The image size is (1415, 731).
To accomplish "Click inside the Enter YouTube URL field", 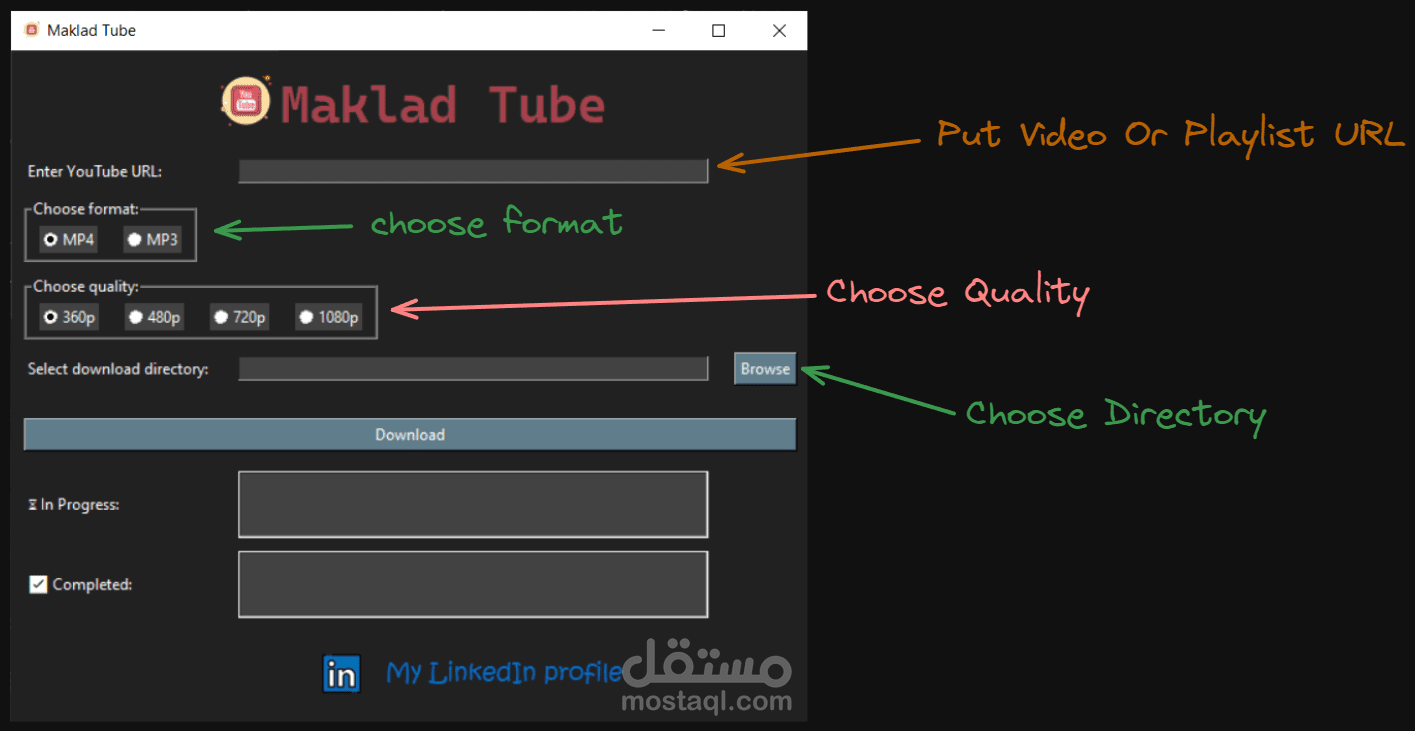I will pos(472,170).
